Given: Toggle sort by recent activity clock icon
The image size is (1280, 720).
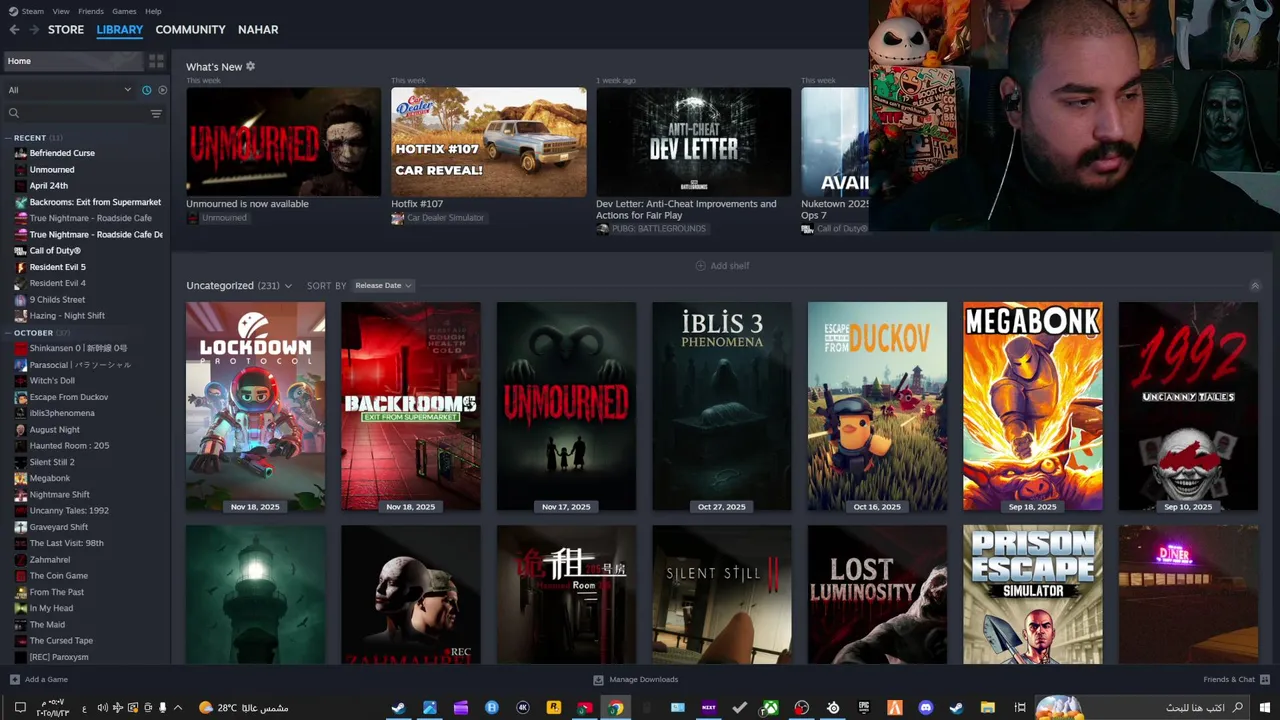Looking at the screenshot, I should point(146,90).
